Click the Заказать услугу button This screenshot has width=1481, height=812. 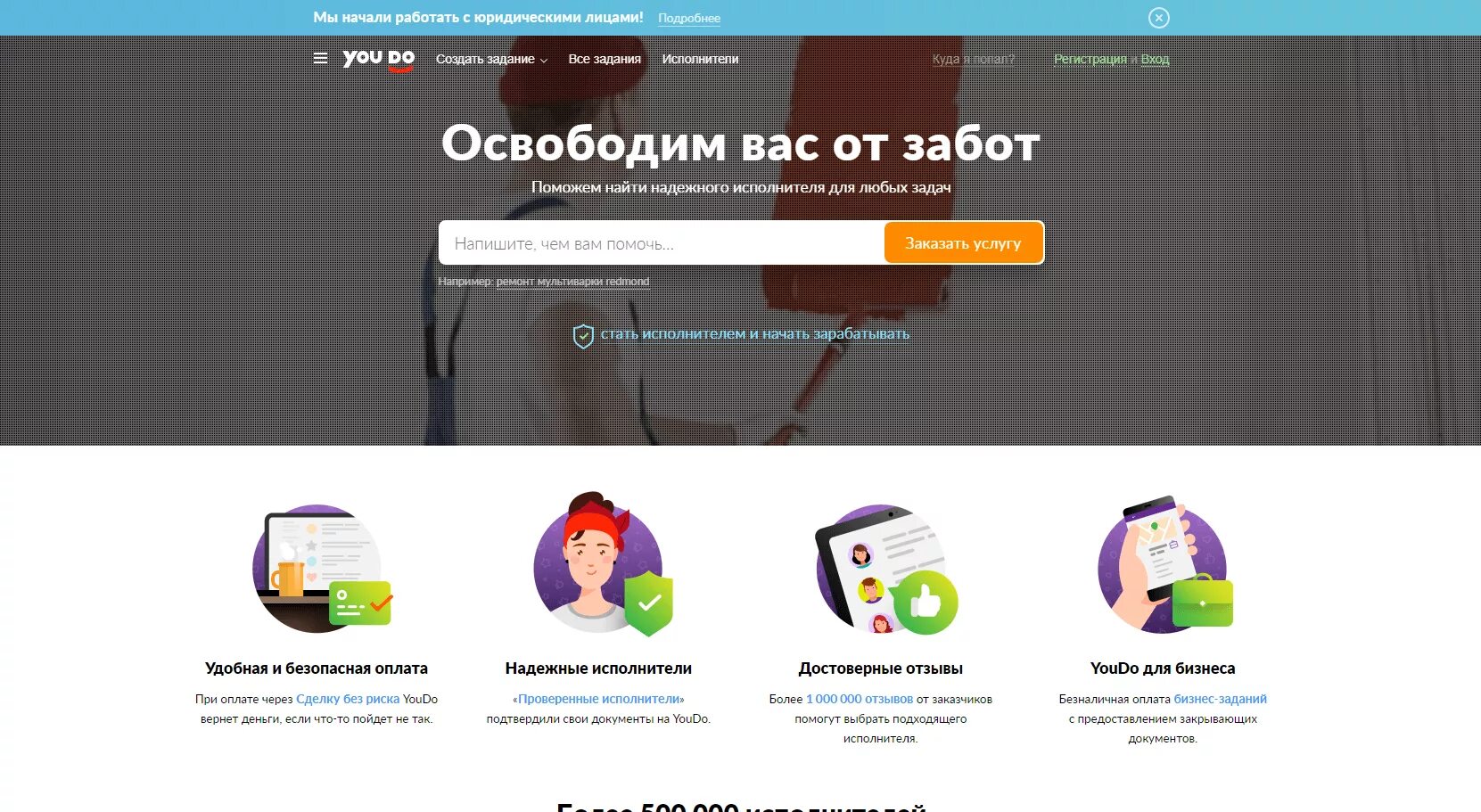963,243
